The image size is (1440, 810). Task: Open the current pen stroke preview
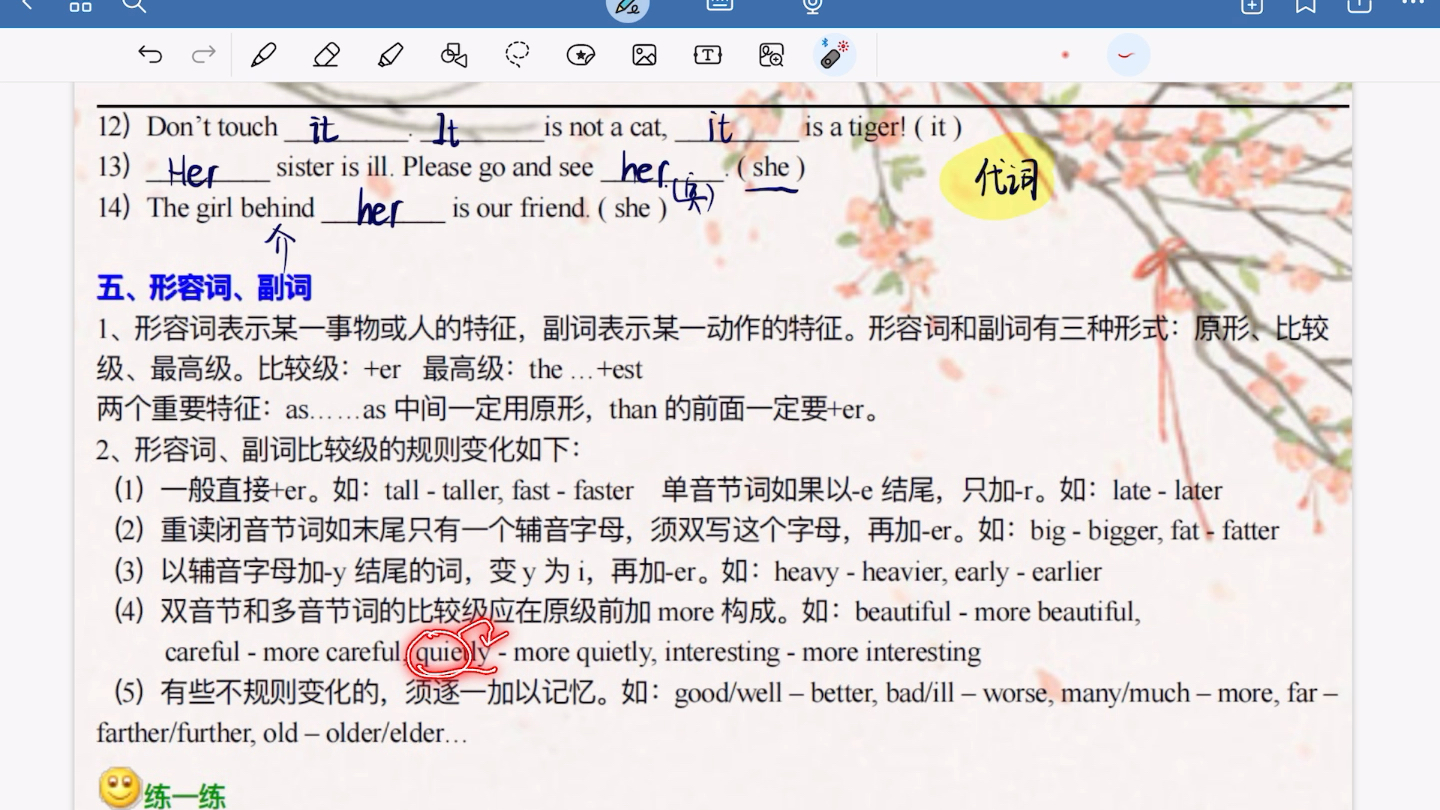[x=1127, y=55]
